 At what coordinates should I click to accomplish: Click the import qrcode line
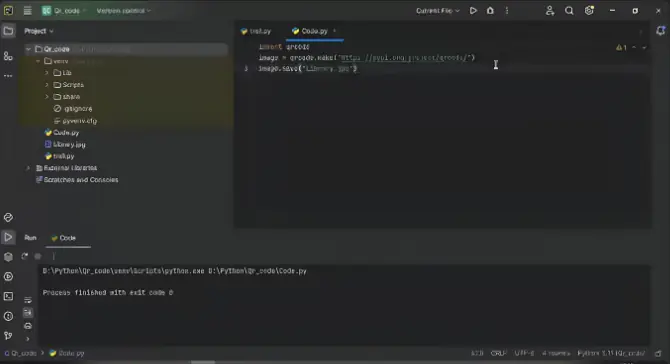[284, 47]
